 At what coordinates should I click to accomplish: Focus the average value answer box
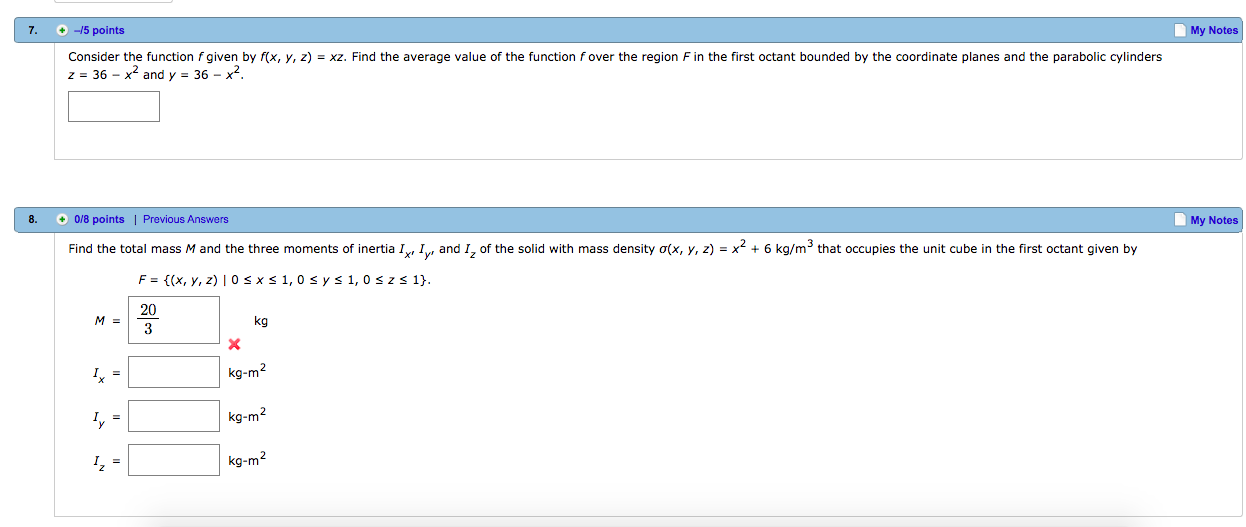coord(114,106)
